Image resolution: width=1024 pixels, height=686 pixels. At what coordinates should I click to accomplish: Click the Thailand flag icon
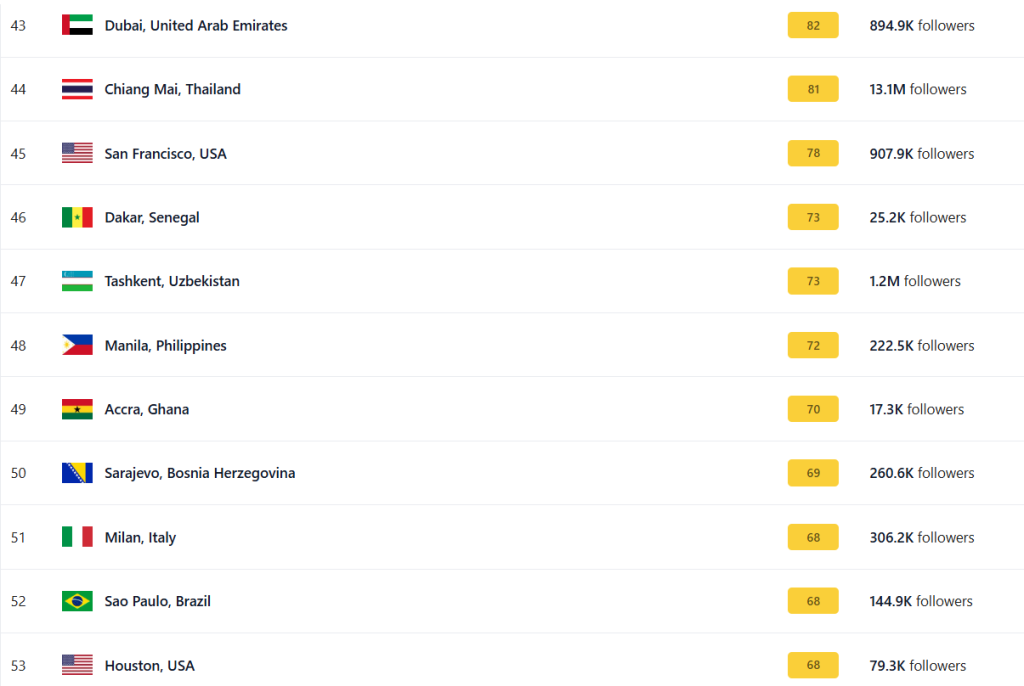pos(77,89)
